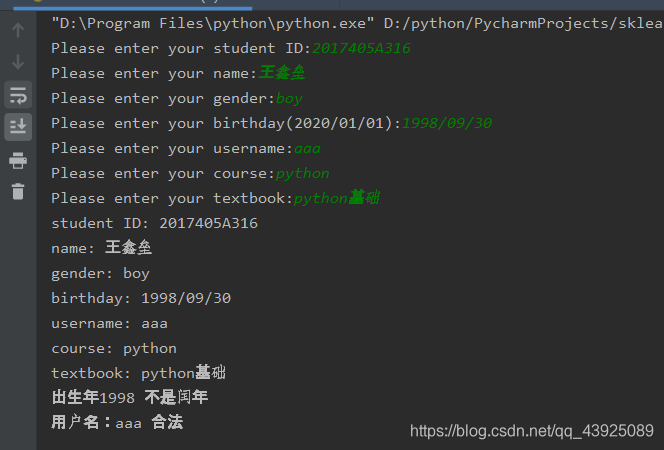Click the up arrow stack trace icon

pyautogui.click(x=18, y=30)
